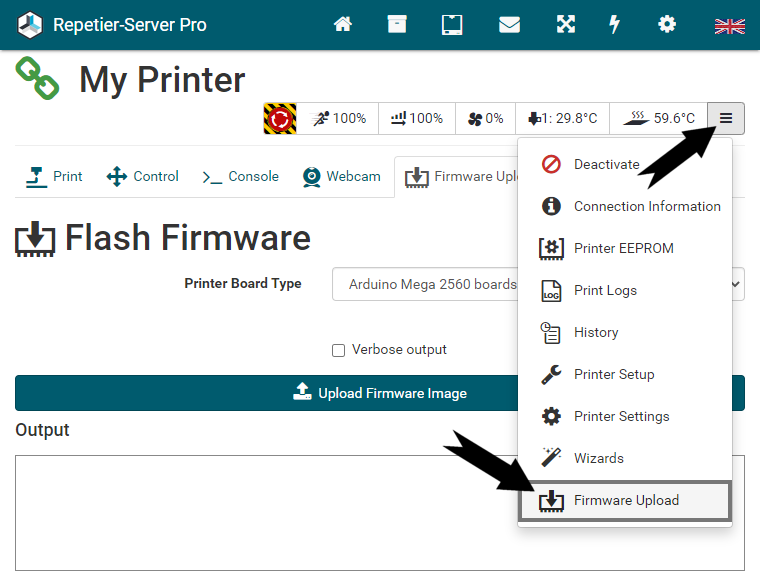Click the lightning bolt icon
The height and width of the screenshot is (581, 760).
click(x=615, y=25)
